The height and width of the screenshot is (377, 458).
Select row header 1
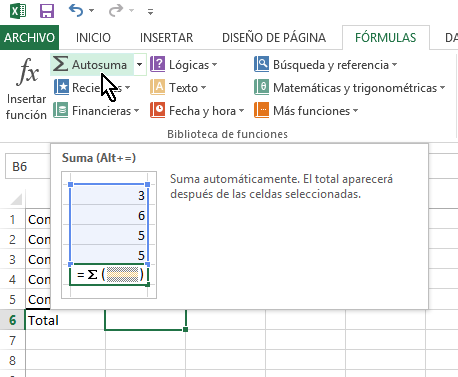point(13,220)
